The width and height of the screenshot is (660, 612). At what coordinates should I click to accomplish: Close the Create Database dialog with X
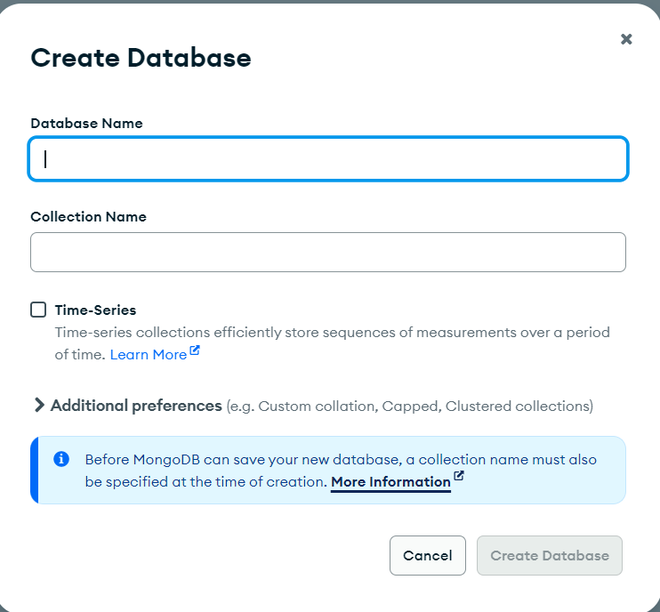(626, 39)
